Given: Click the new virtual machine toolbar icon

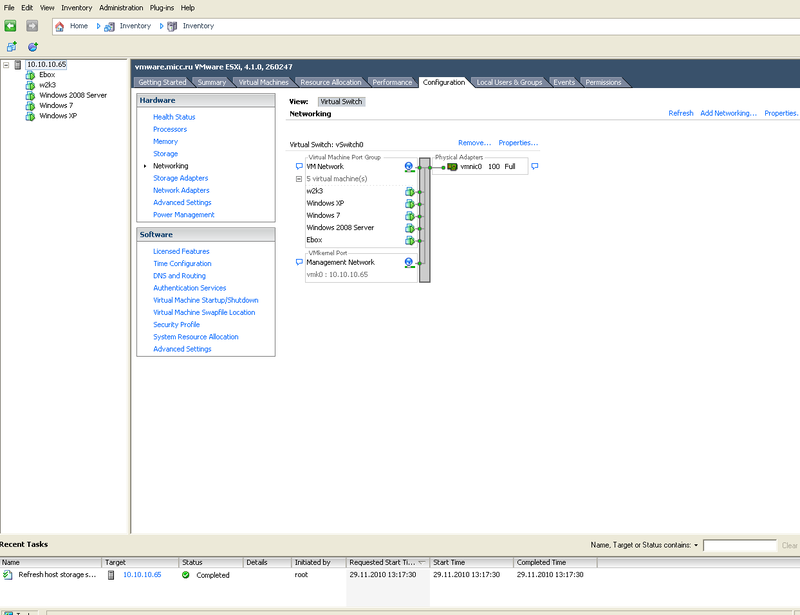Looking at the screenshot, I should pyautogui.click(x=12, y=47).
